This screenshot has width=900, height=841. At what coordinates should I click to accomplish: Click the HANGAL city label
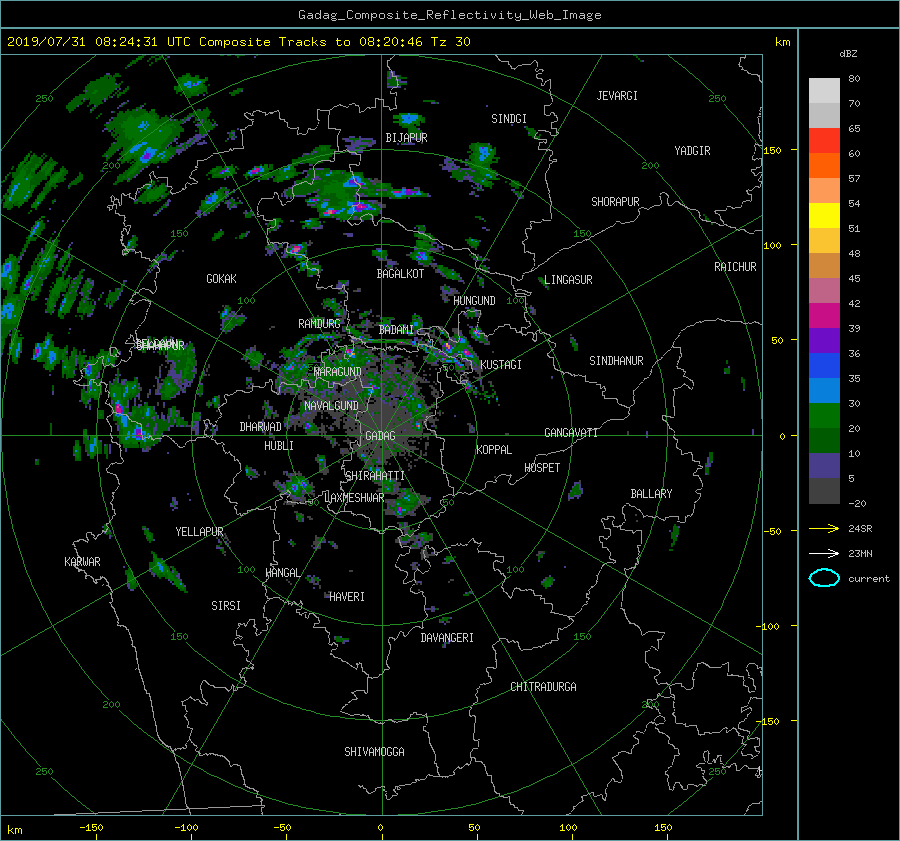tap(283, 573)
